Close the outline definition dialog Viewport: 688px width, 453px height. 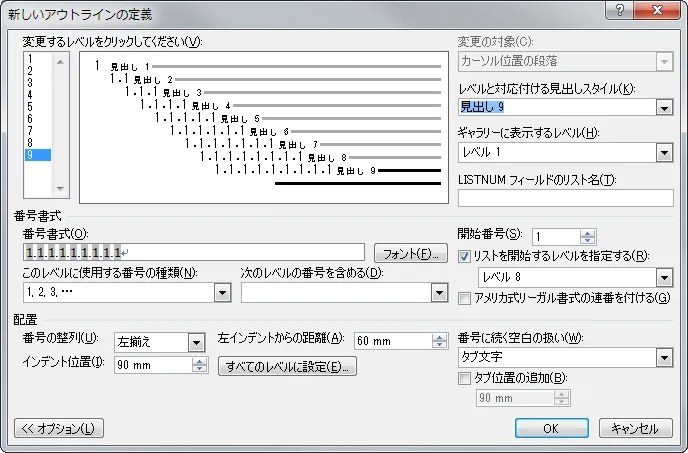[x=657, y=11]
